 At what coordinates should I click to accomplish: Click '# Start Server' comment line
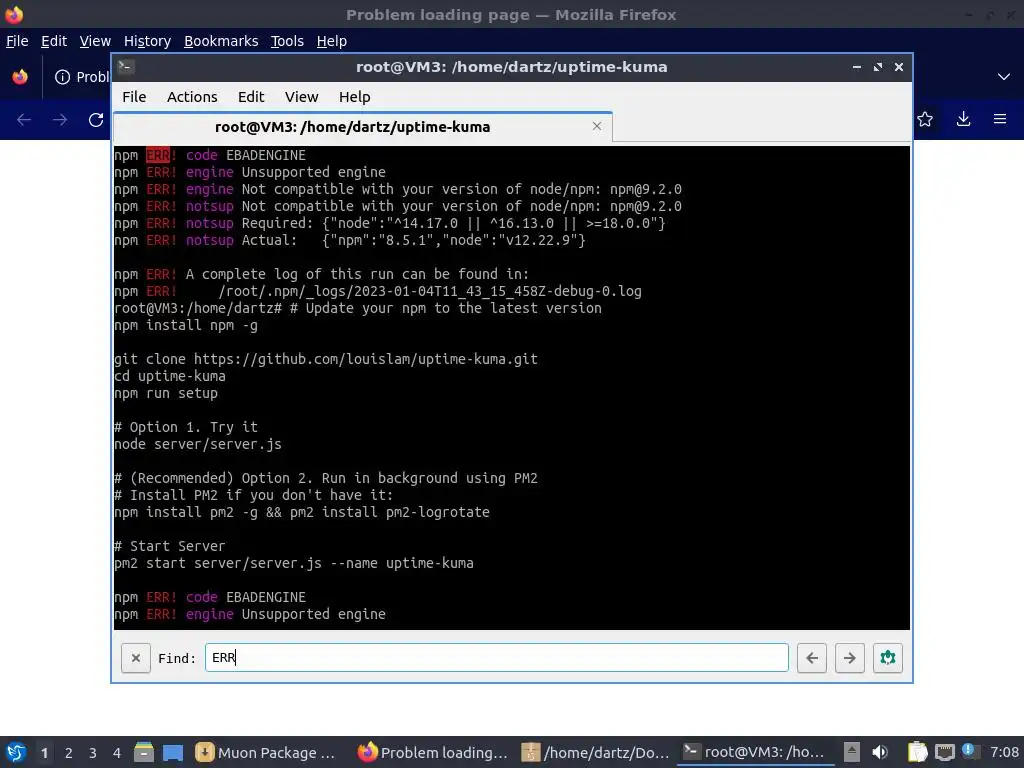pos(170,546)
